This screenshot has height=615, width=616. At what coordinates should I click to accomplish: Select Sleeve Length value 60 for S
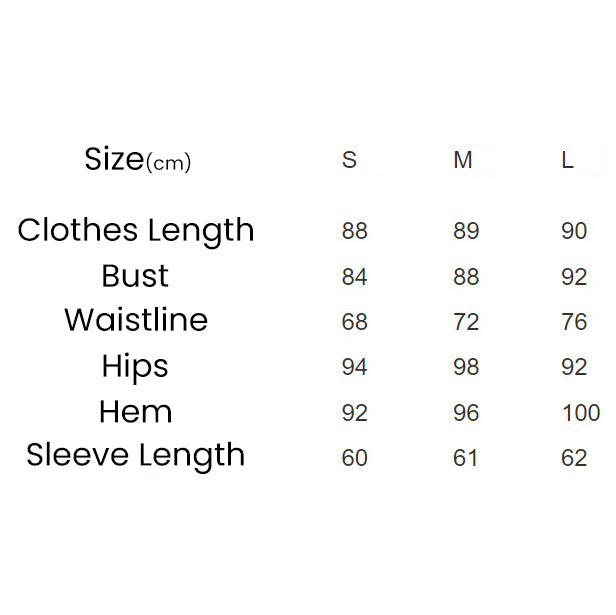(x=355, y=458)
